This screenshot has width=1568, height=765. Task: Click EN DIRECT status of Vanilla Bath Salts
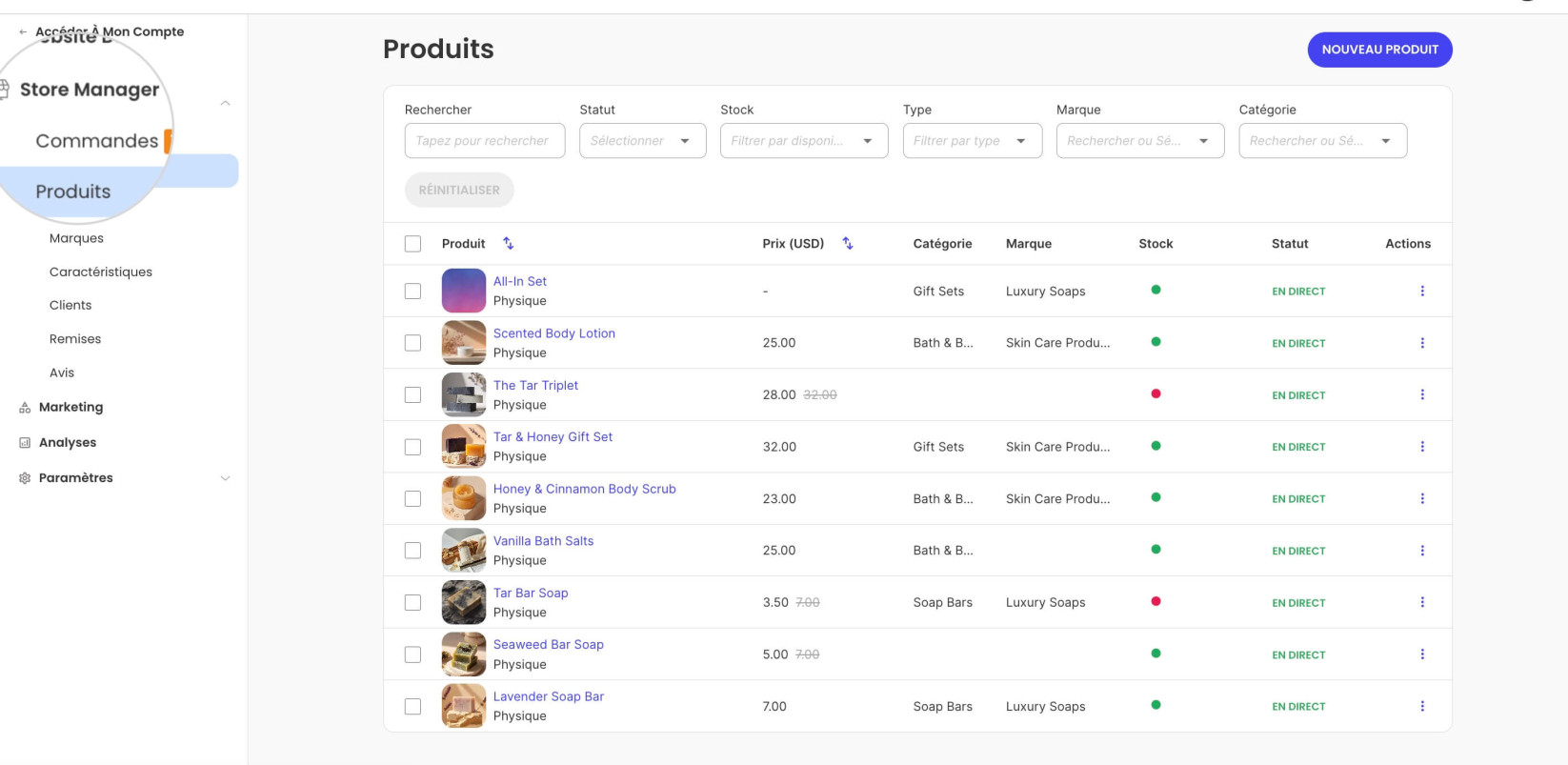click(x=1298, y=551)
